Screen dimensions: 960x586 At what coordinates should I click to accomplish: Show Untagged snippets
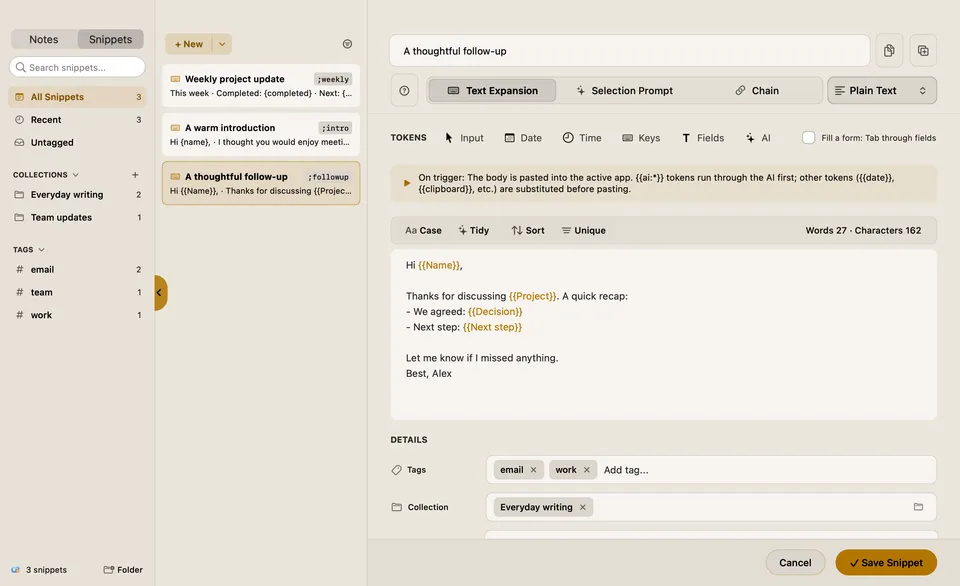click(x=77, y=142)
